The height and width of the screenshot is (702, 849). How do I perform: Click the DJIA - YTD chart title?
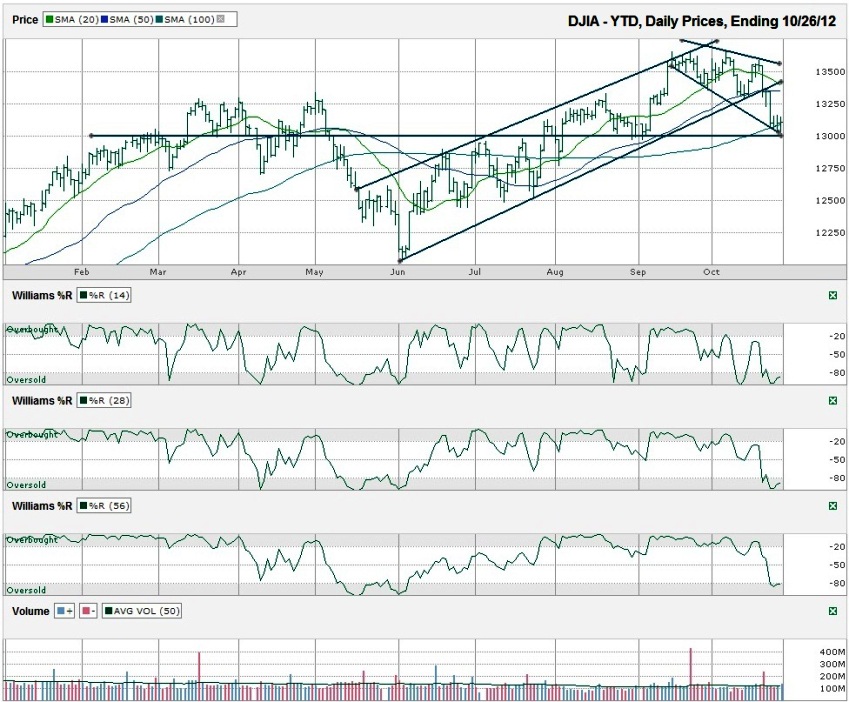click(x=701, y=21)
